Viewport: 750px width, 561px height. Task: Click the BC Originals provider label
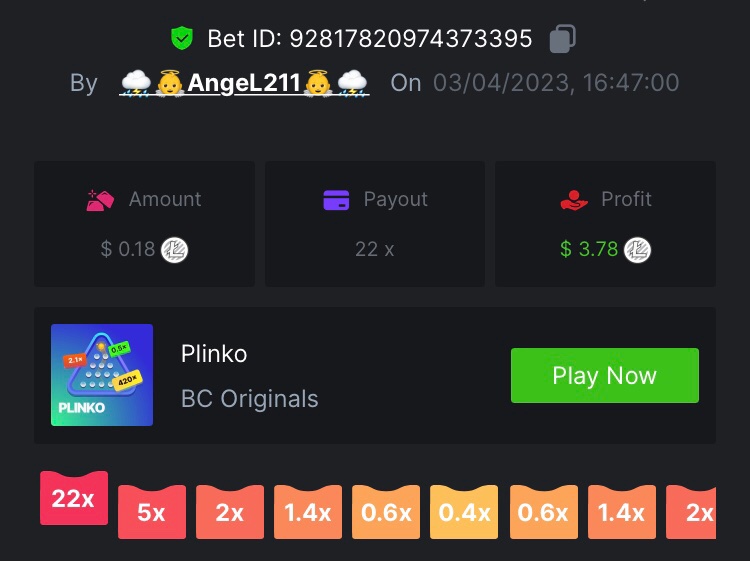[x=250, y=398]
